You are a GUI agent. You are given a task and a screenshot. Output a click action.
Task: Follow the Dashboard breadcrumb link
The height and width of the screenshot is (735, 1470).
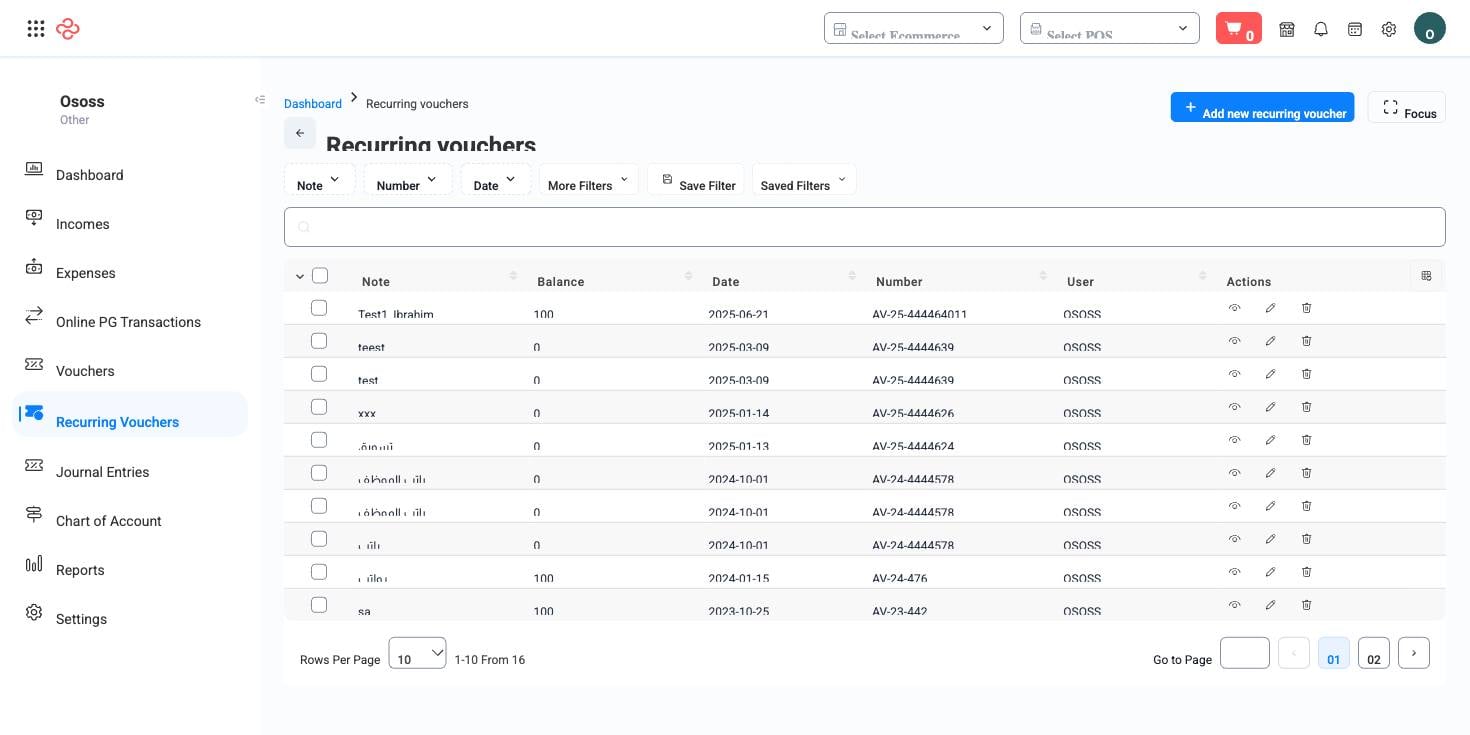313,104
